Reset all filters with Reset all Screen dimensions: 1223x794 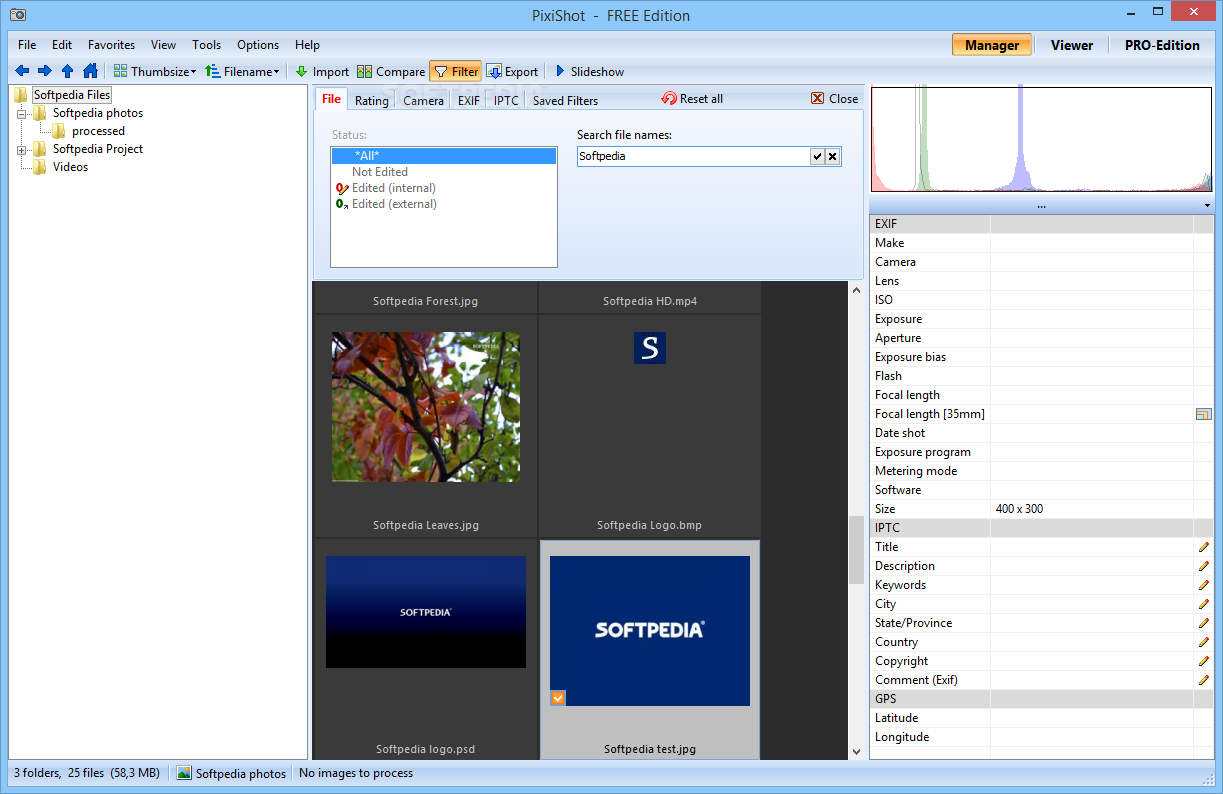click(692, 99)
